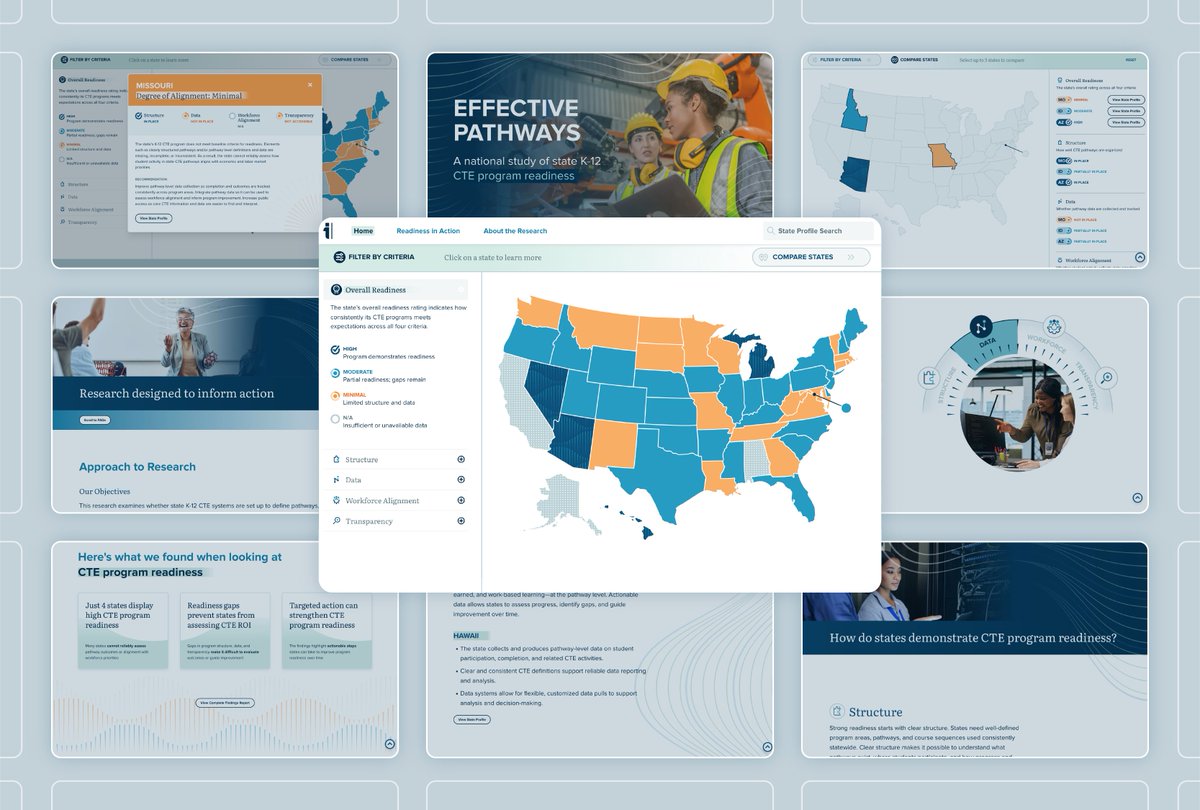The width and height of the screenshot is (1200, 810).
Task: Remove AZ chip under Overall Readiness
Action: pos(1064,122)
